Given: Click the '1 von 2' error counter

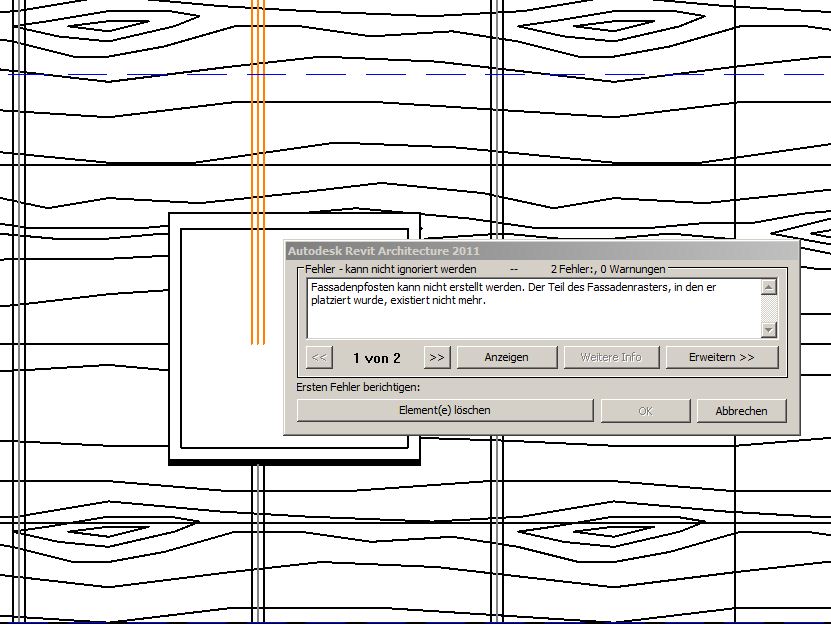Looking at the screenshot, I should point(377,358).
